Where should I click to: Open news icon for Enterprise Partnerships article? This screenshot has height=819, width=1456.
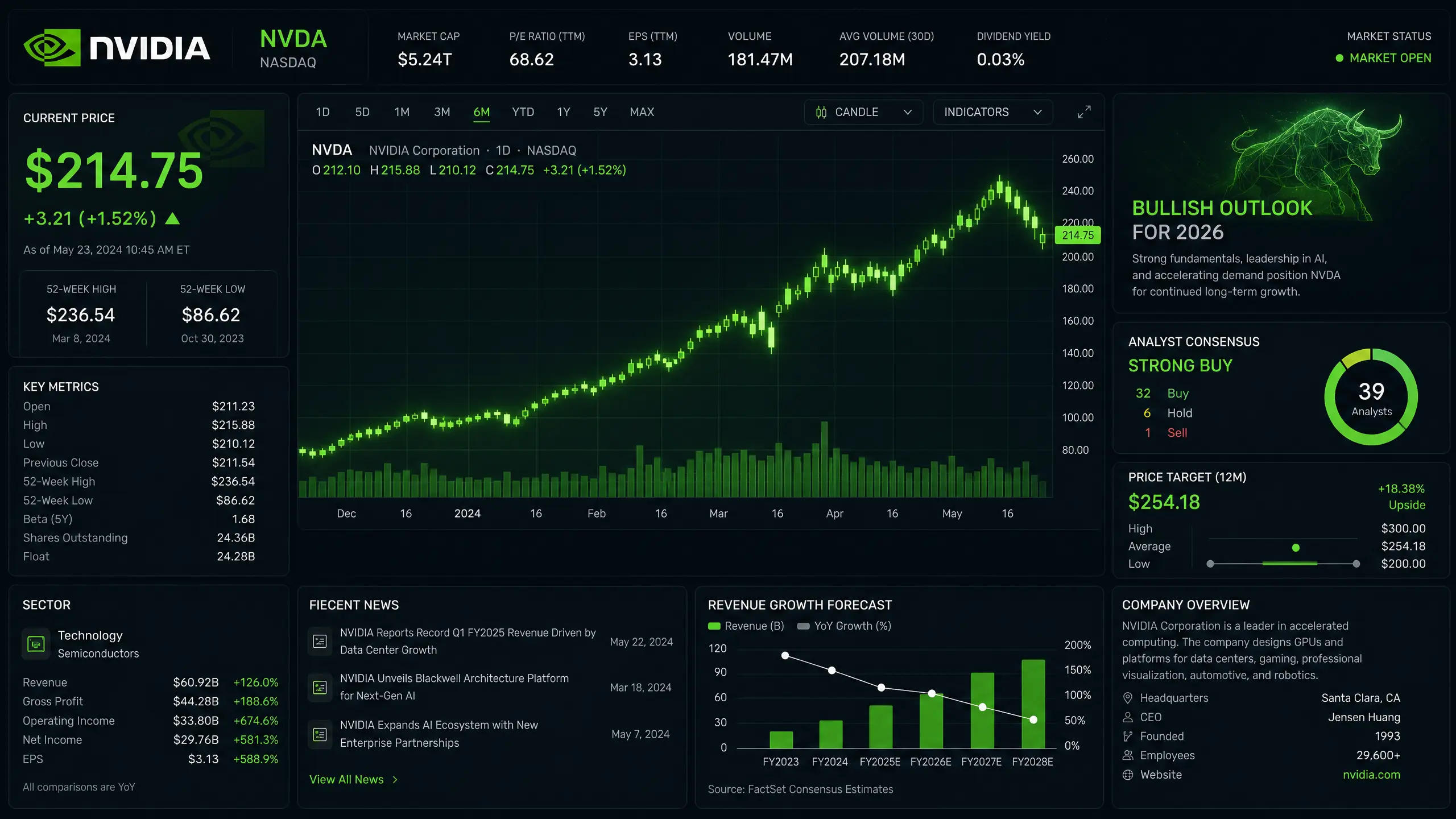click(320, 734)
